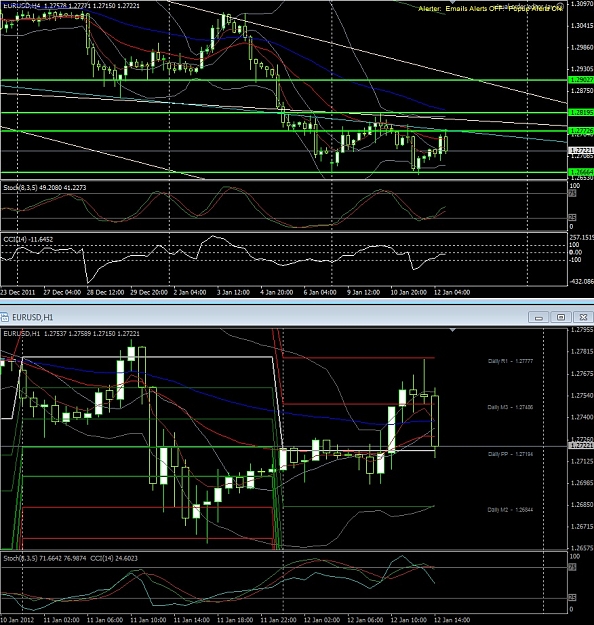Click the 1.27221 current price label on H1 chart
This screenshot has height=625, width=594.
point(581,445)
